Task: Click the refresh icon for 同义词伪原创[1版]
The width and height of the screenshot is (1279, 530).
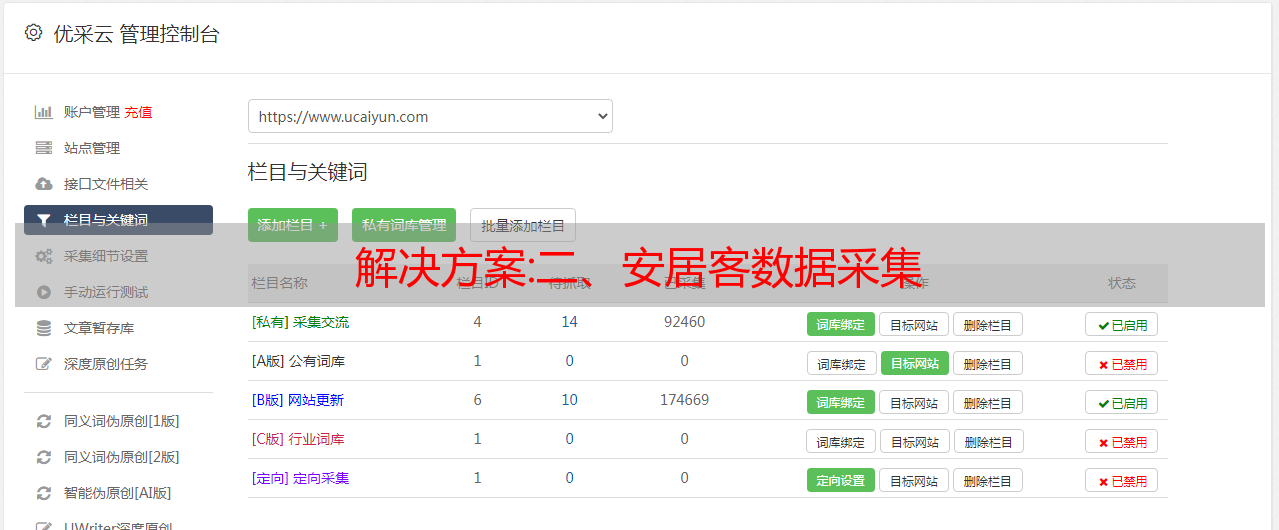Action: click(x=43, y=421)
